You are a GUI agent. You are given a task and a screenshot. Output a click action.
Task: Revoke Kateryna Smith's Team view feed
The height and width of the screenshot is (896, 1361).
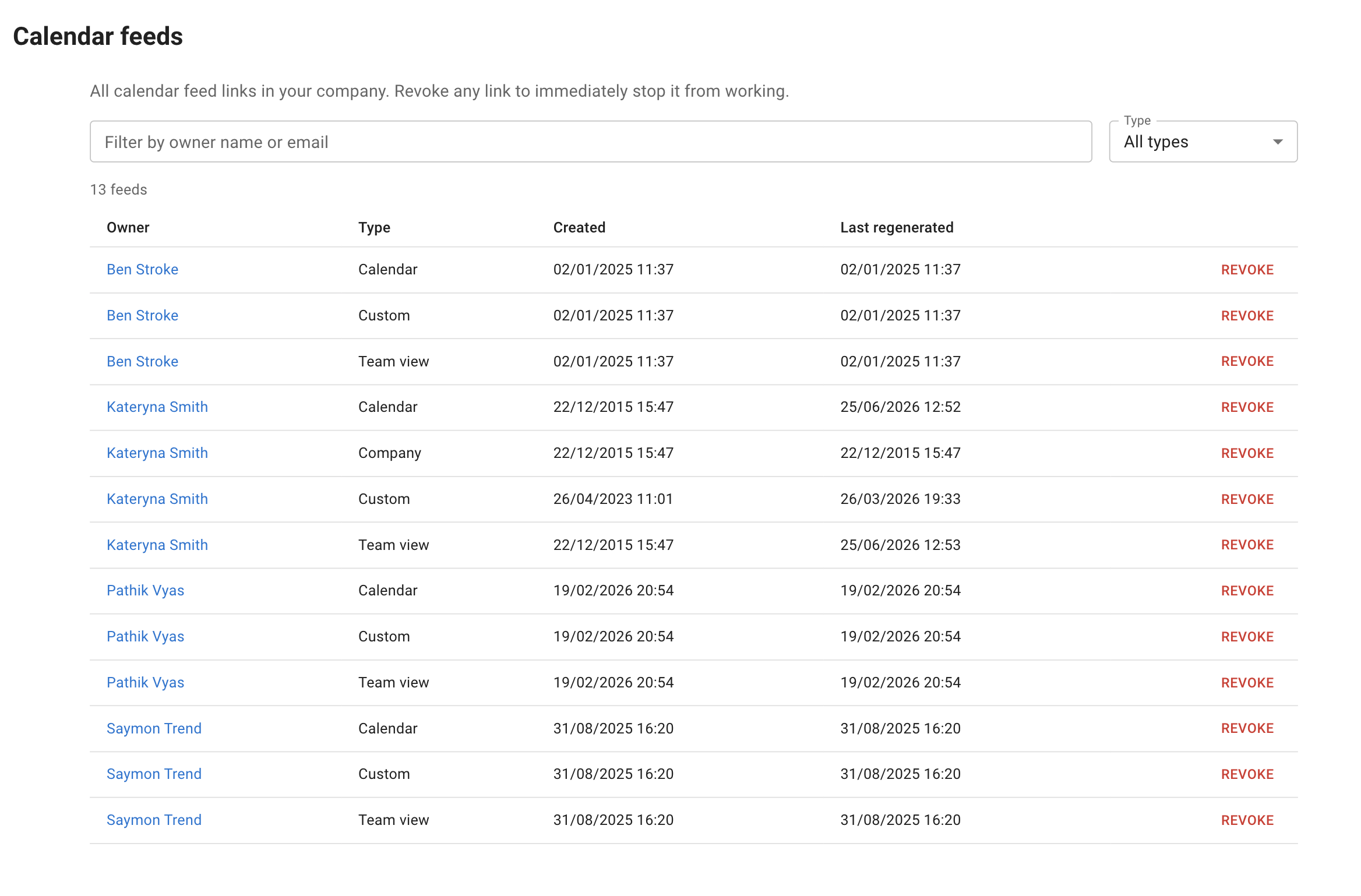pyautogui.click(x=1247, y=545)
